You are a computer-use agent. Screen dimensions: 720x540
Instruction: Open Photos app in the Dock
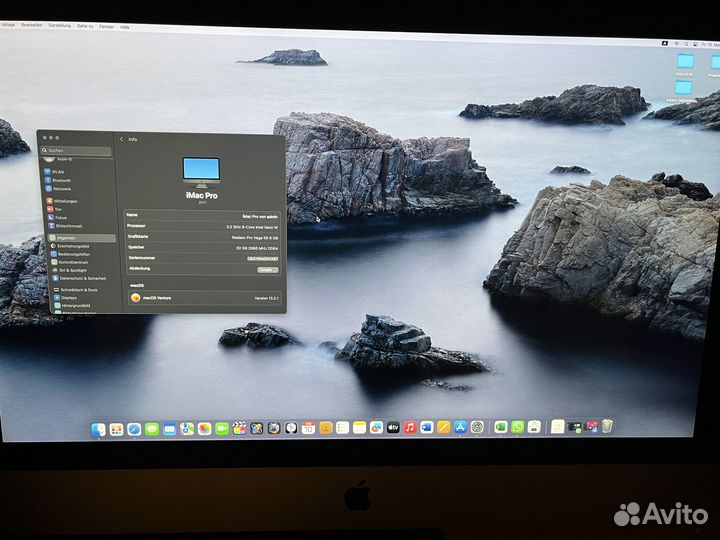(204, 429)
